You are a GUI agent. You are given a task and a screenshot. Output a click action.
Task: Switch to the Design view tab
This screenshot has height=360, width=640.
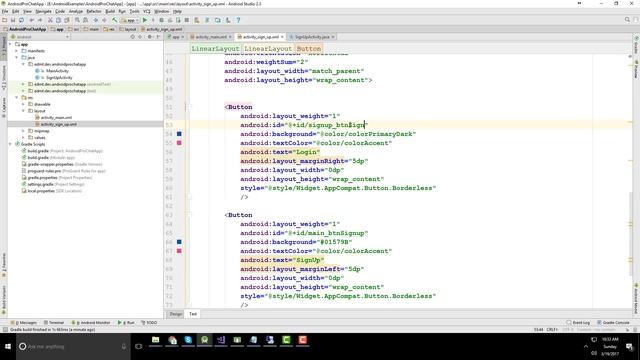(x=176, y=314)
